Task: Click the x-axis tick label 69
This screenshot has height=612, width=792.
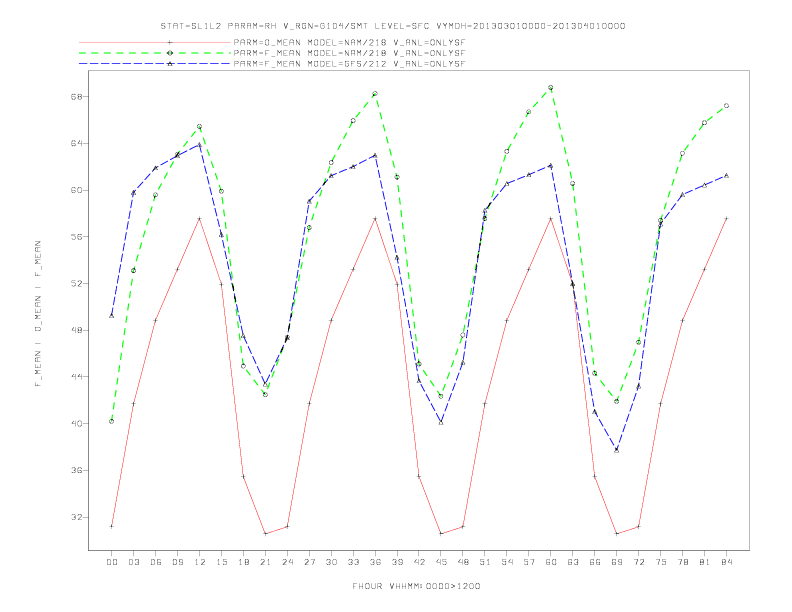Action: [617, 562]
